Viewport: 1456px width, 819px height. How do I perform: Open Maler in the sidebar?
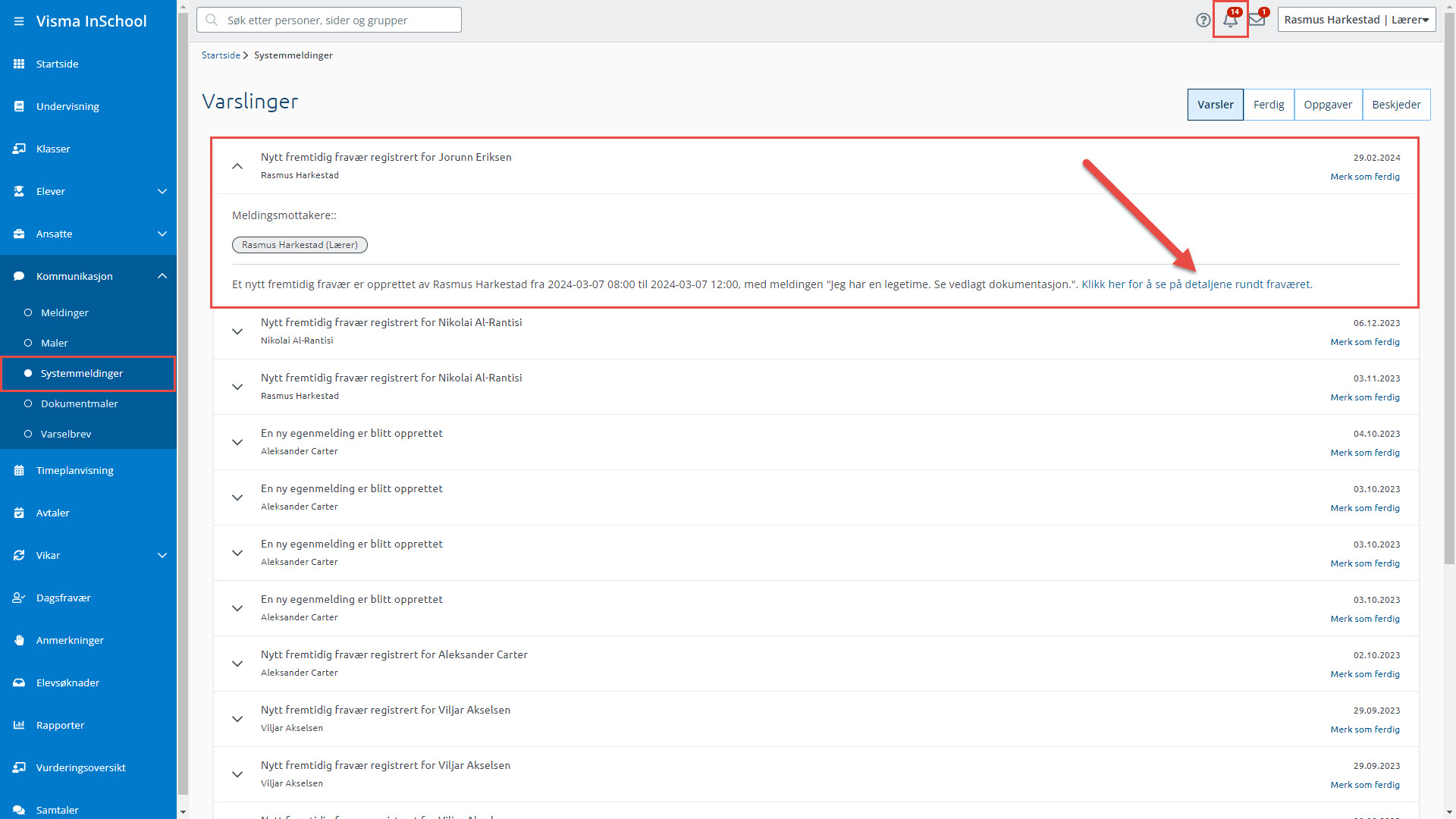click(x=54, y=343)
